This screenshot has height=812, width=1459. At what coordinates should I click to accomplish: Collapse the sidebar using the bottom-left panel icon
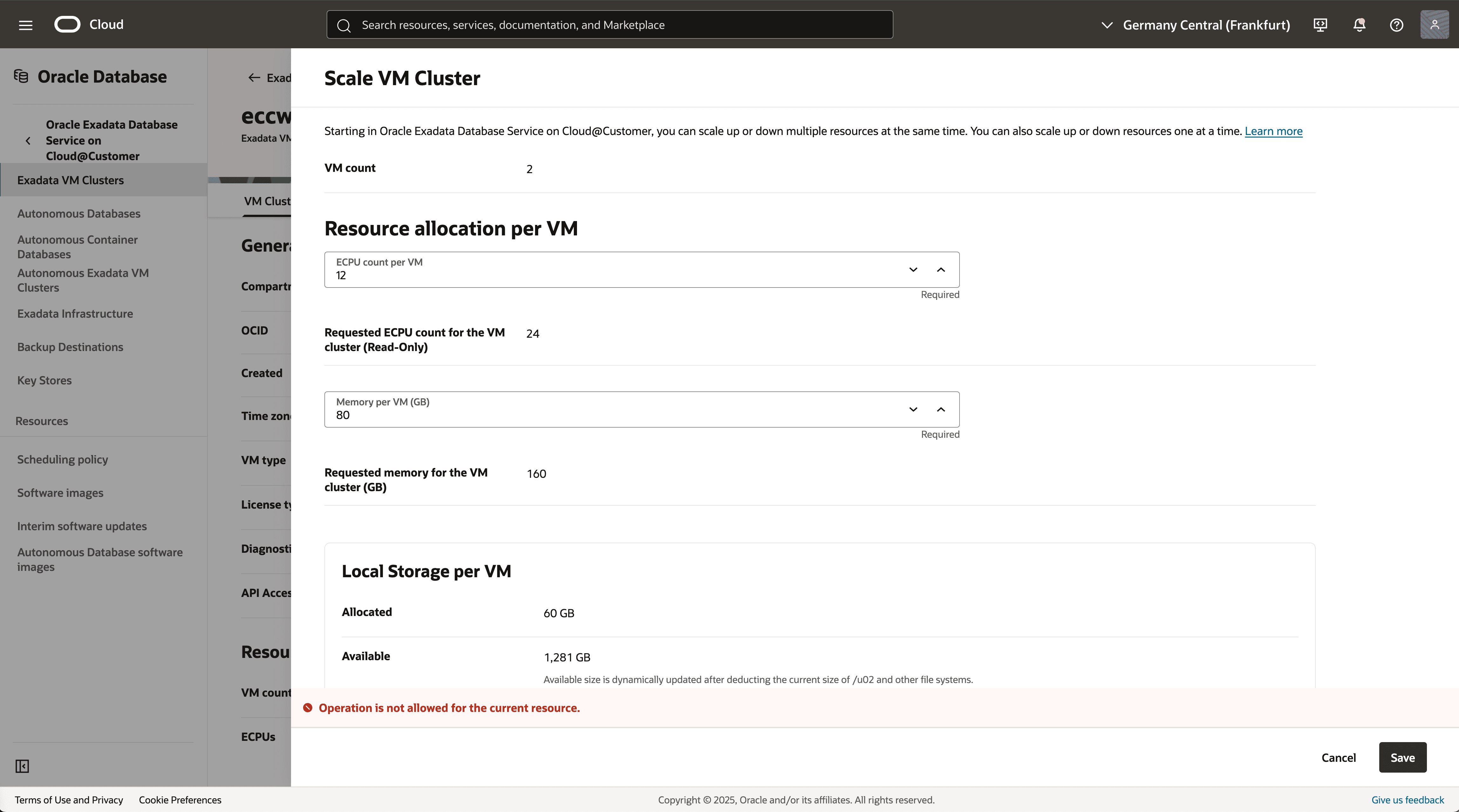pos(22,766)
